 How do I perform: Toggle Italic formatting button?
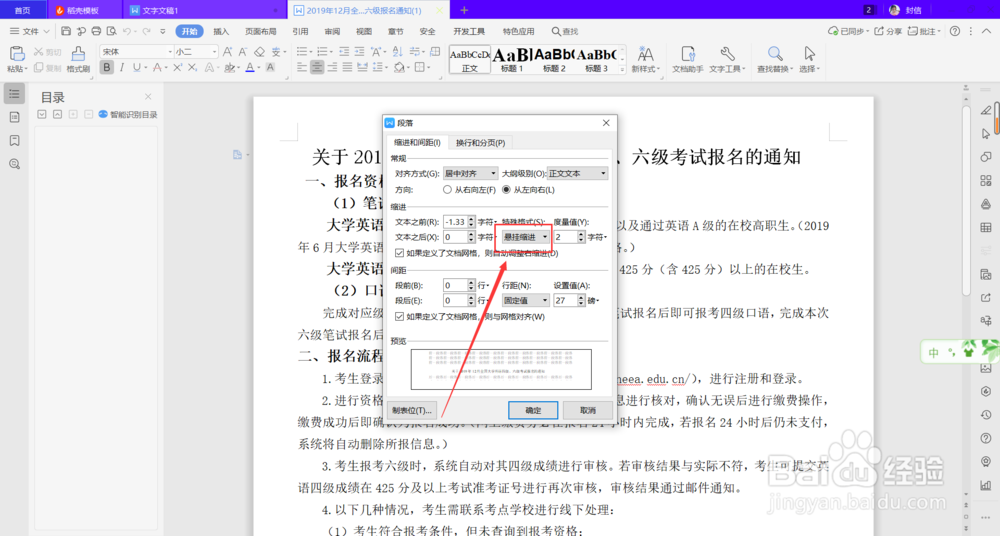tap(121, 67)
